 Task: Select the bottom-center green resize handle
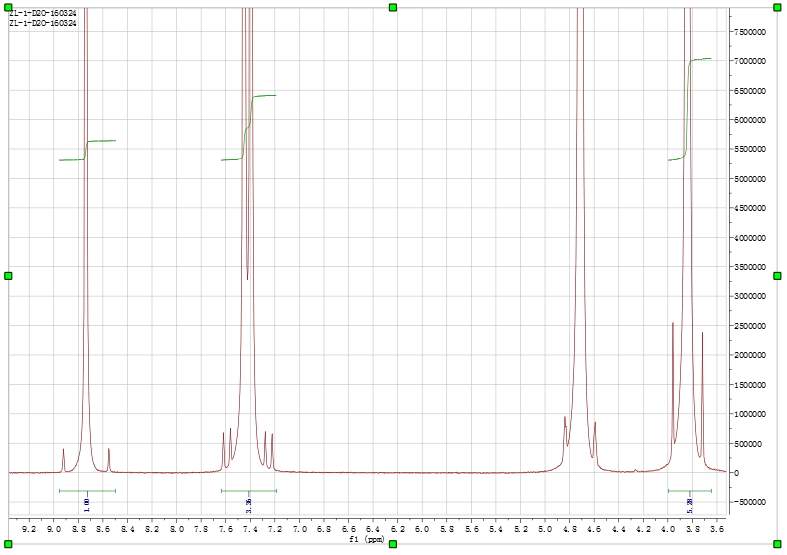(393, 544)
